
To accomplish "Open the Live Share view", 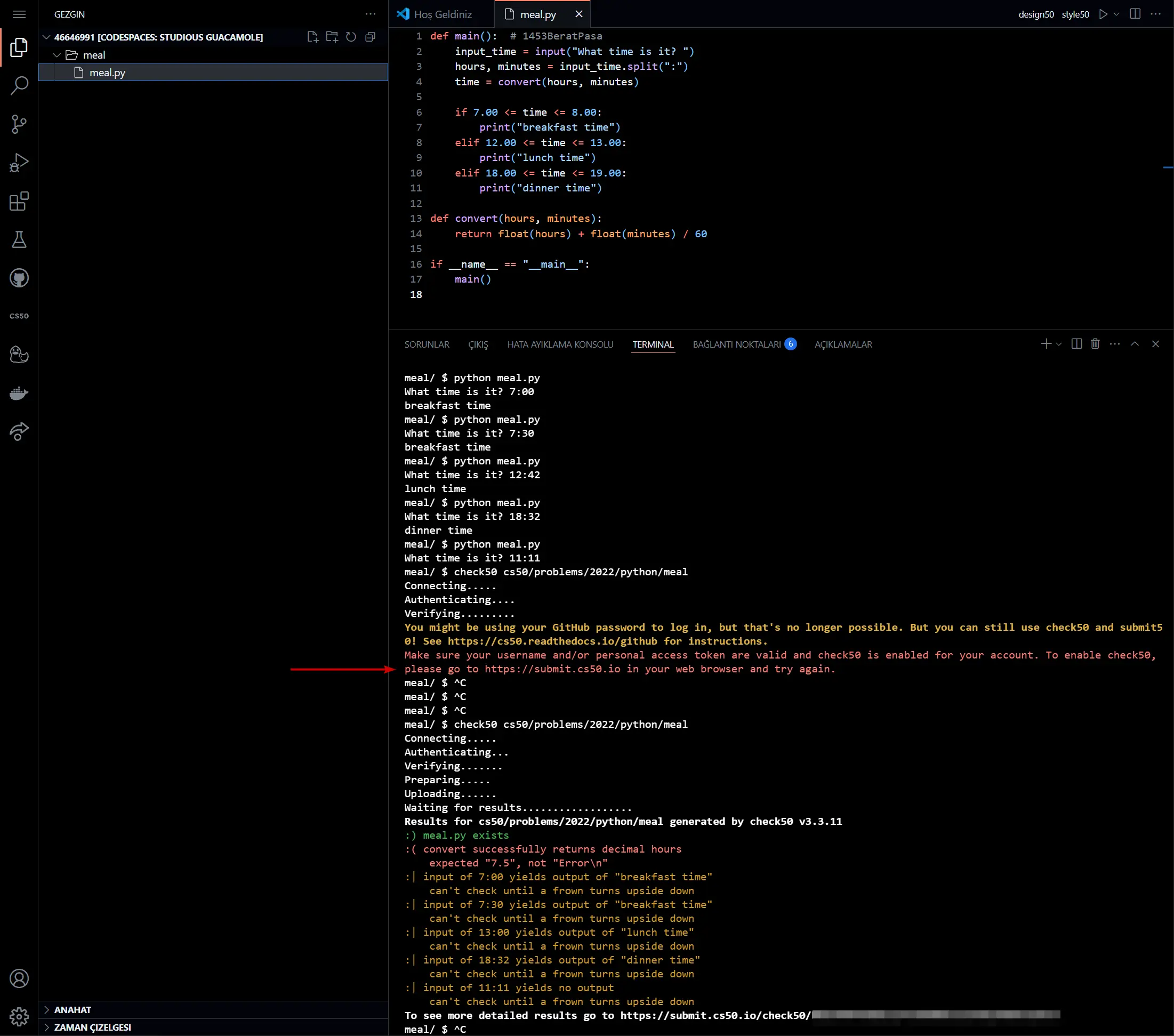I will pos(19,431).
